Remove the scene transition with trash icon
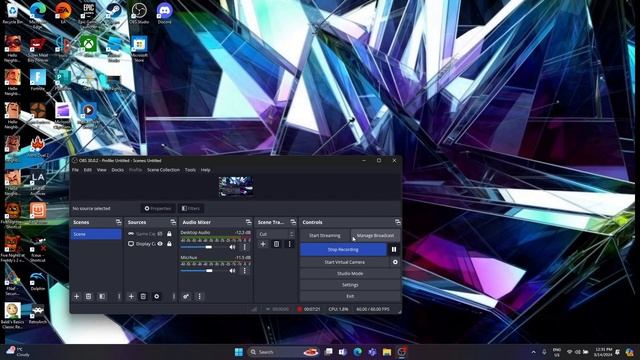 point(276,244)
